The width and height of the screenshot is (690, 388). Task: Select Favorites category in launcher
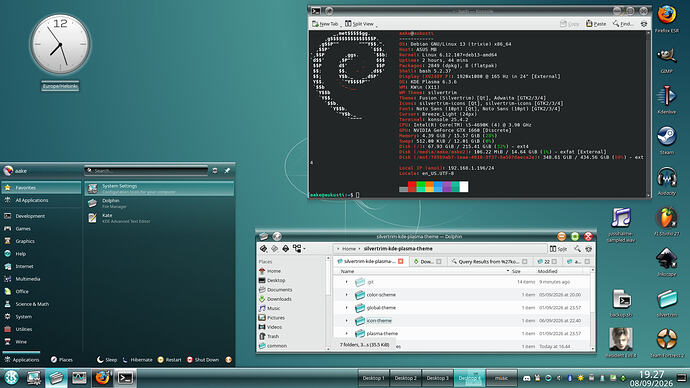41,188
